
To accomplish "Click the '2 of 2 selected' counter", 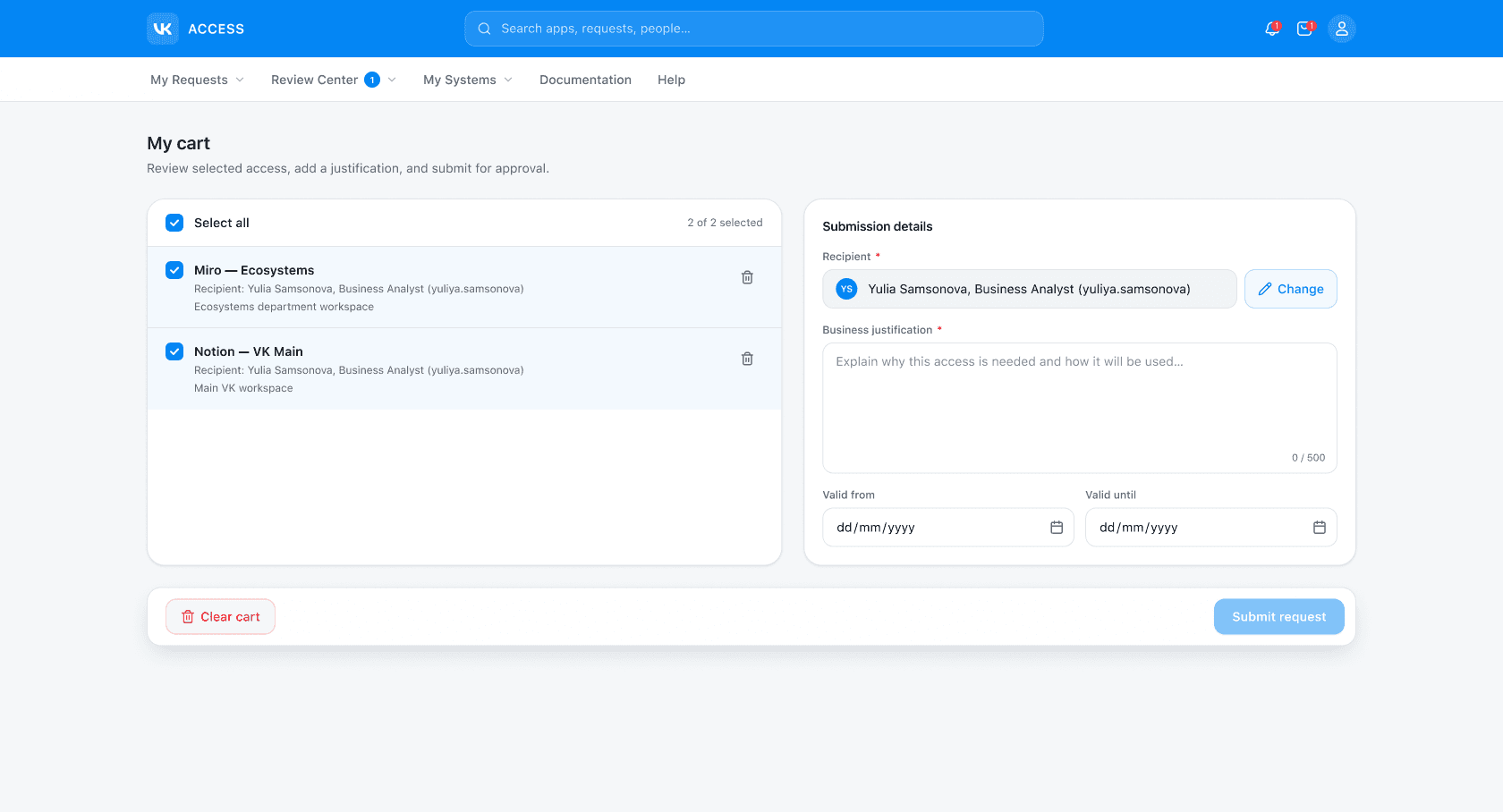I will pos(725,223).
